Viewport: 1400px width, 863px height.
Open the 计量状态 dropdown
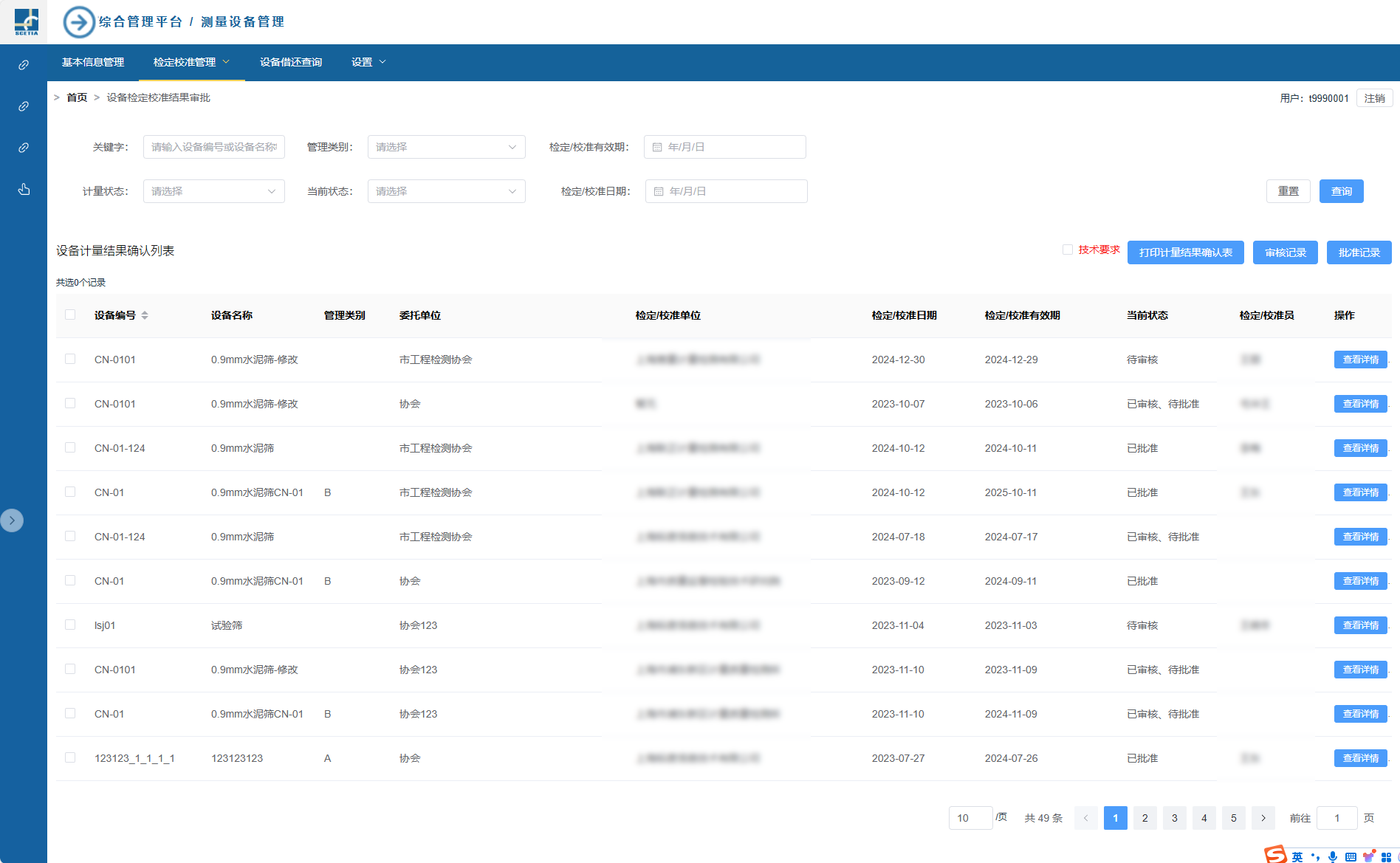point(213,191)
